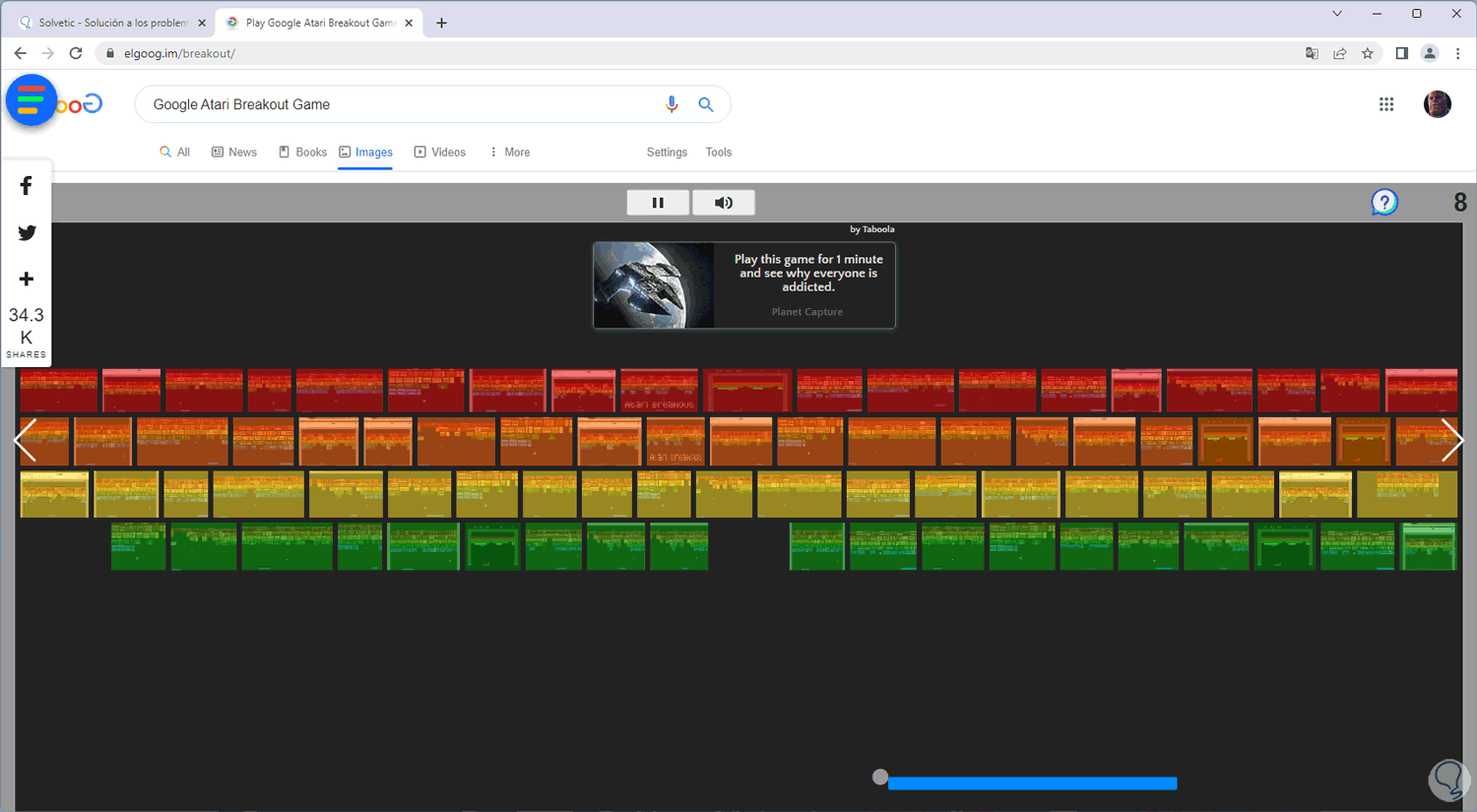Click the 'Play this game for 1 minute' ad text

pos(808,273)
